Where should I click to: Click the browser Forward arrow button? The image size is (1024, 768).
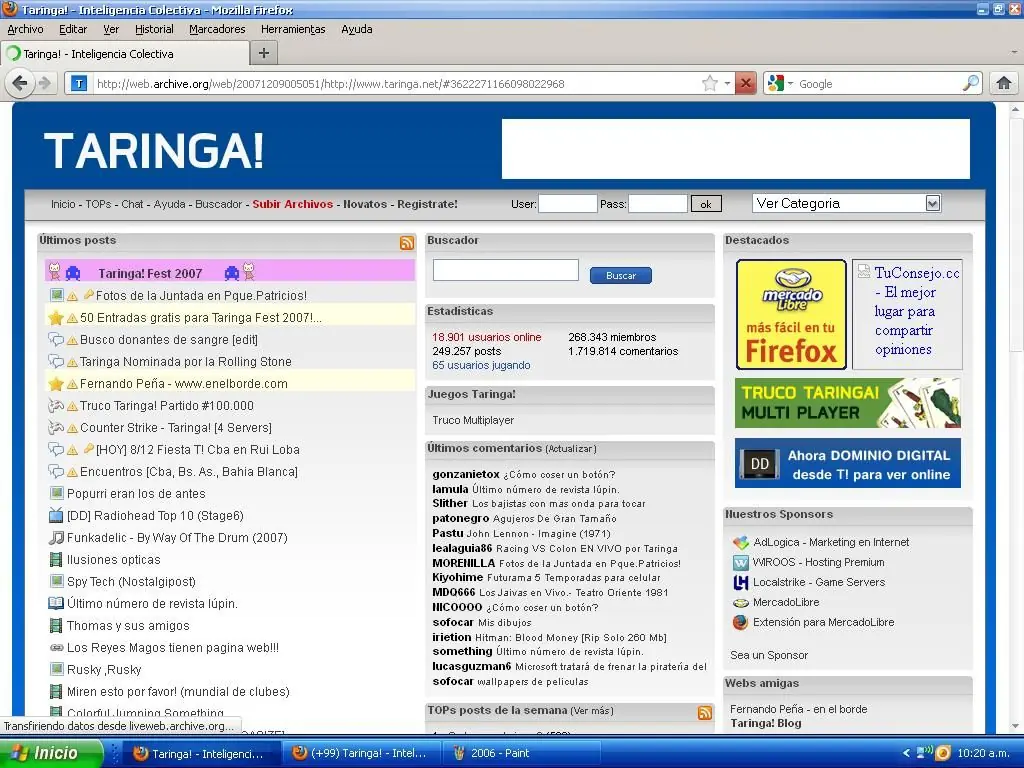click(x=44, y=83)
